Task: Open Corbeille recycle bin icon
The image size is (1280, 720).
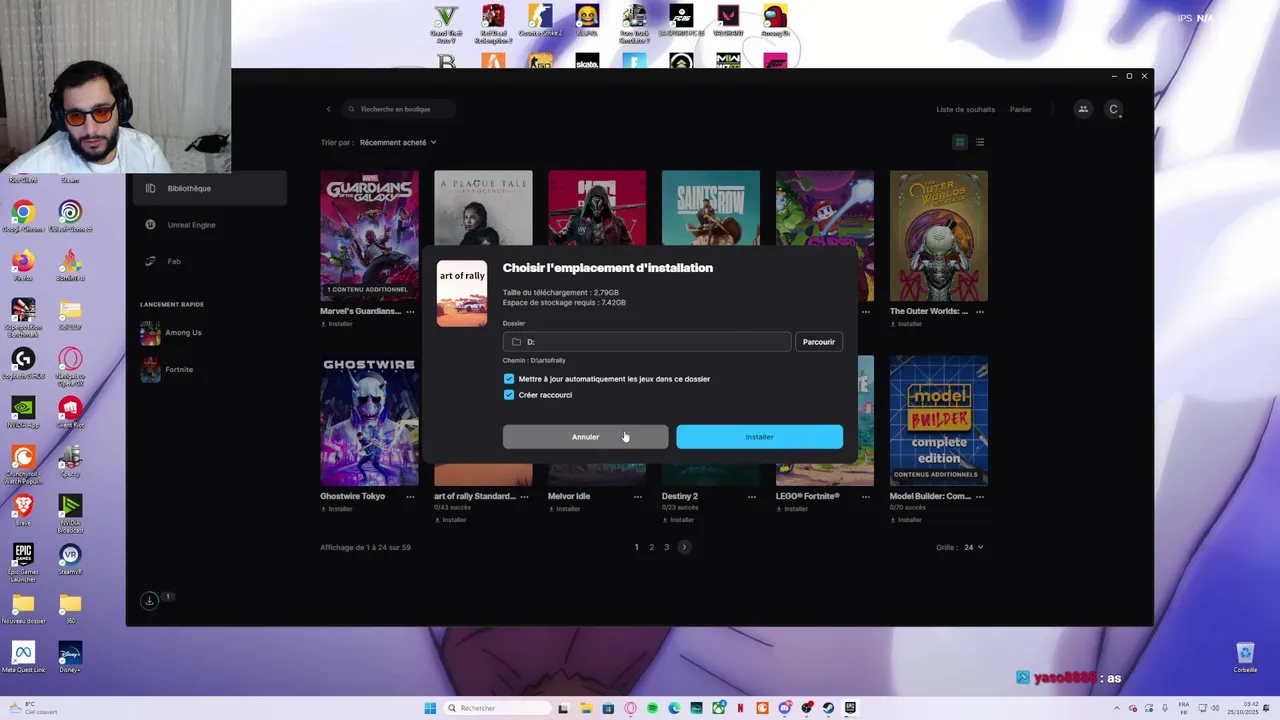Action: 1245,657
